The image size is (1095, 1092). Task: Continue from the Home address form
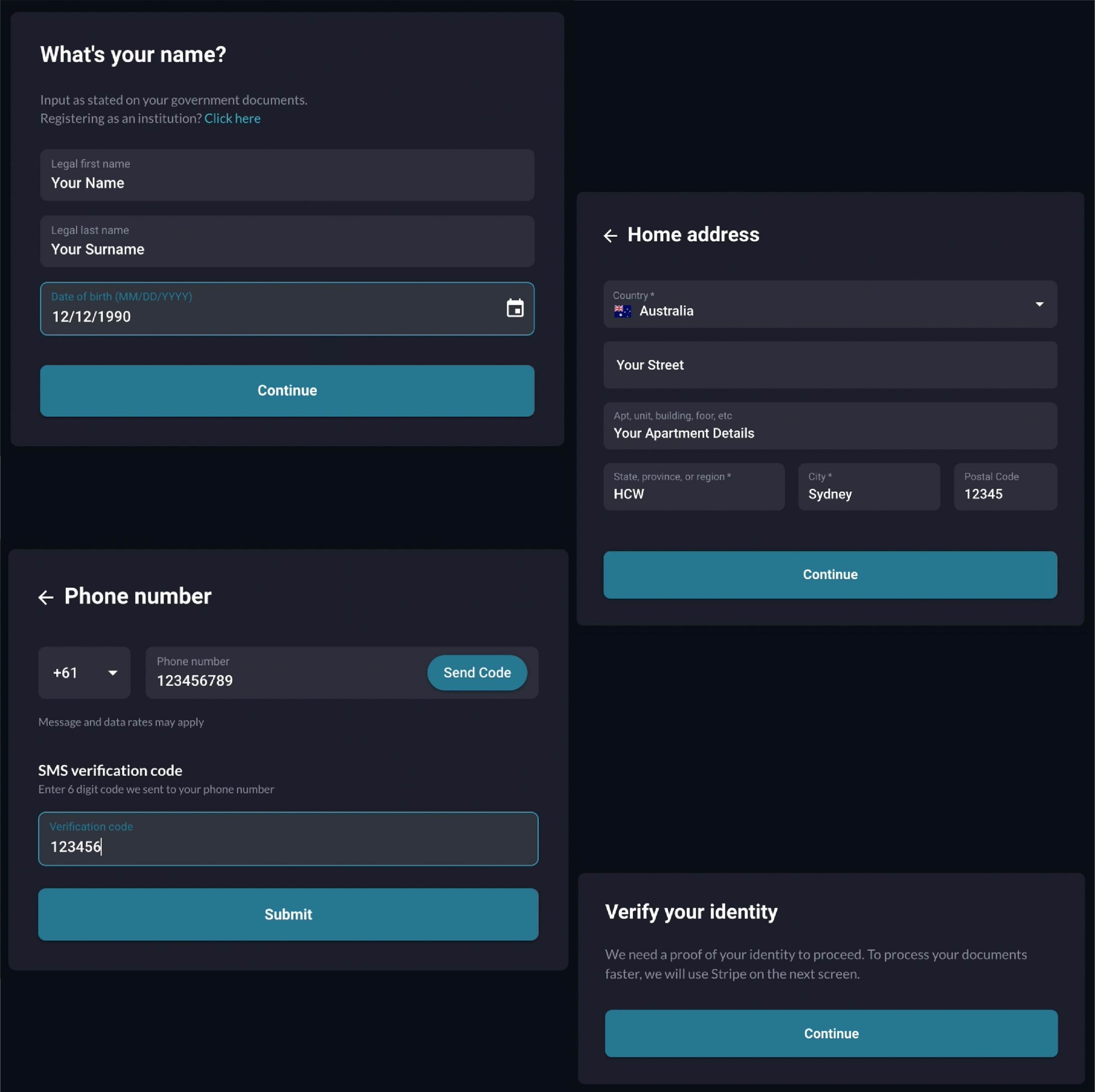(830, 575)
